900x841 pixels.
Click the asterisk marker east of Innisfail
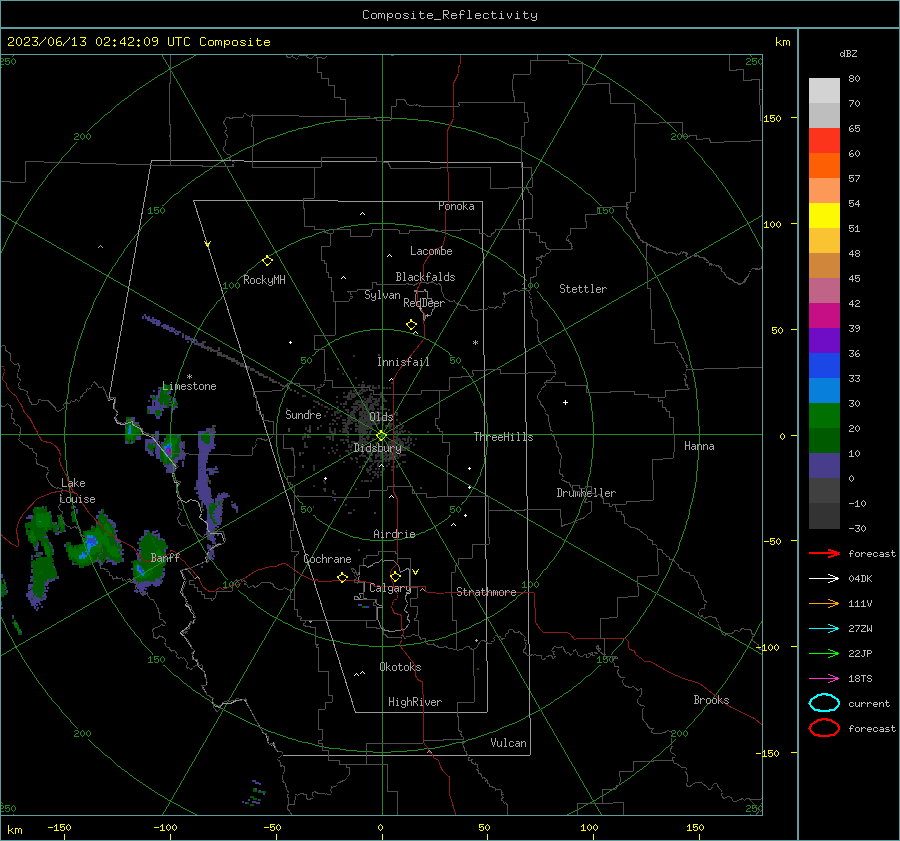[x=475, y=343]
